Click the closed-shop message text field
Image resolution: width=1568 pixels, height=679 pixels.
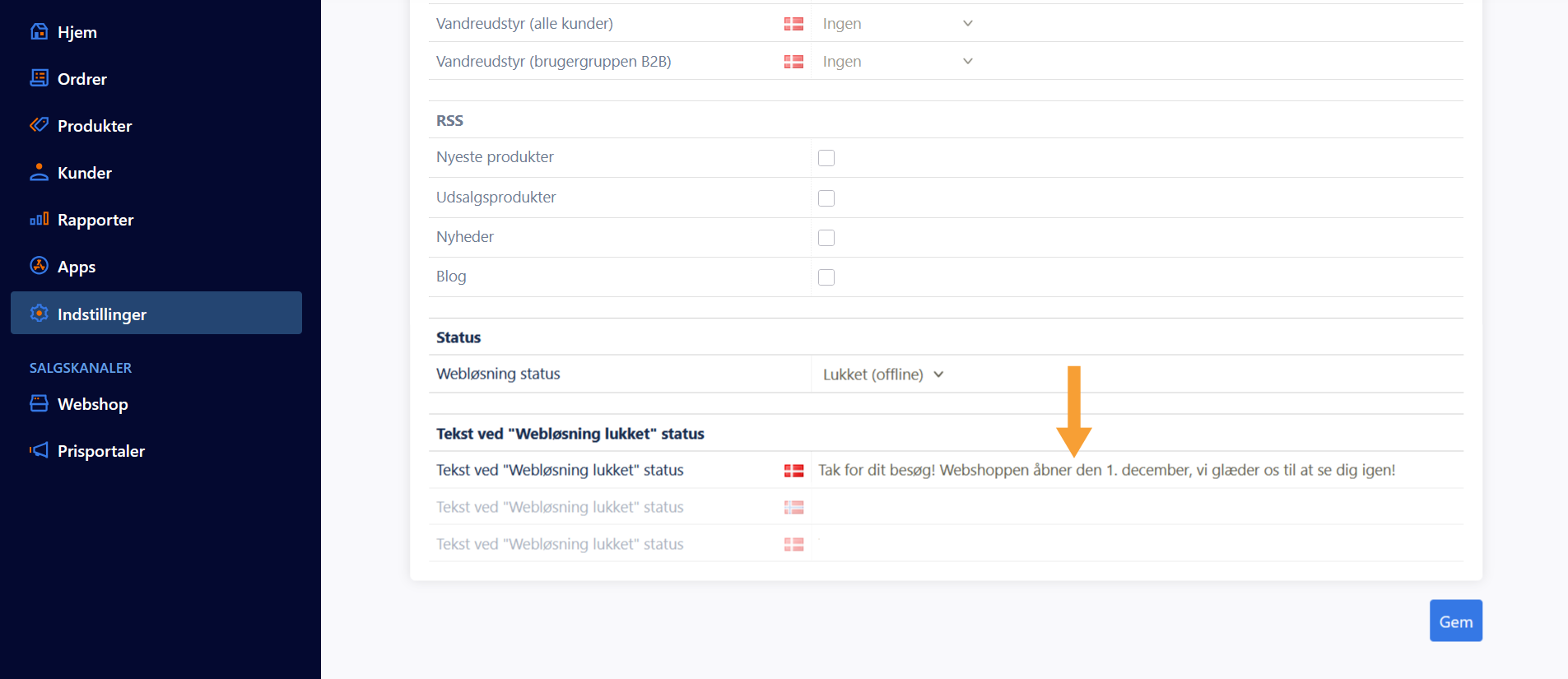1106,470
